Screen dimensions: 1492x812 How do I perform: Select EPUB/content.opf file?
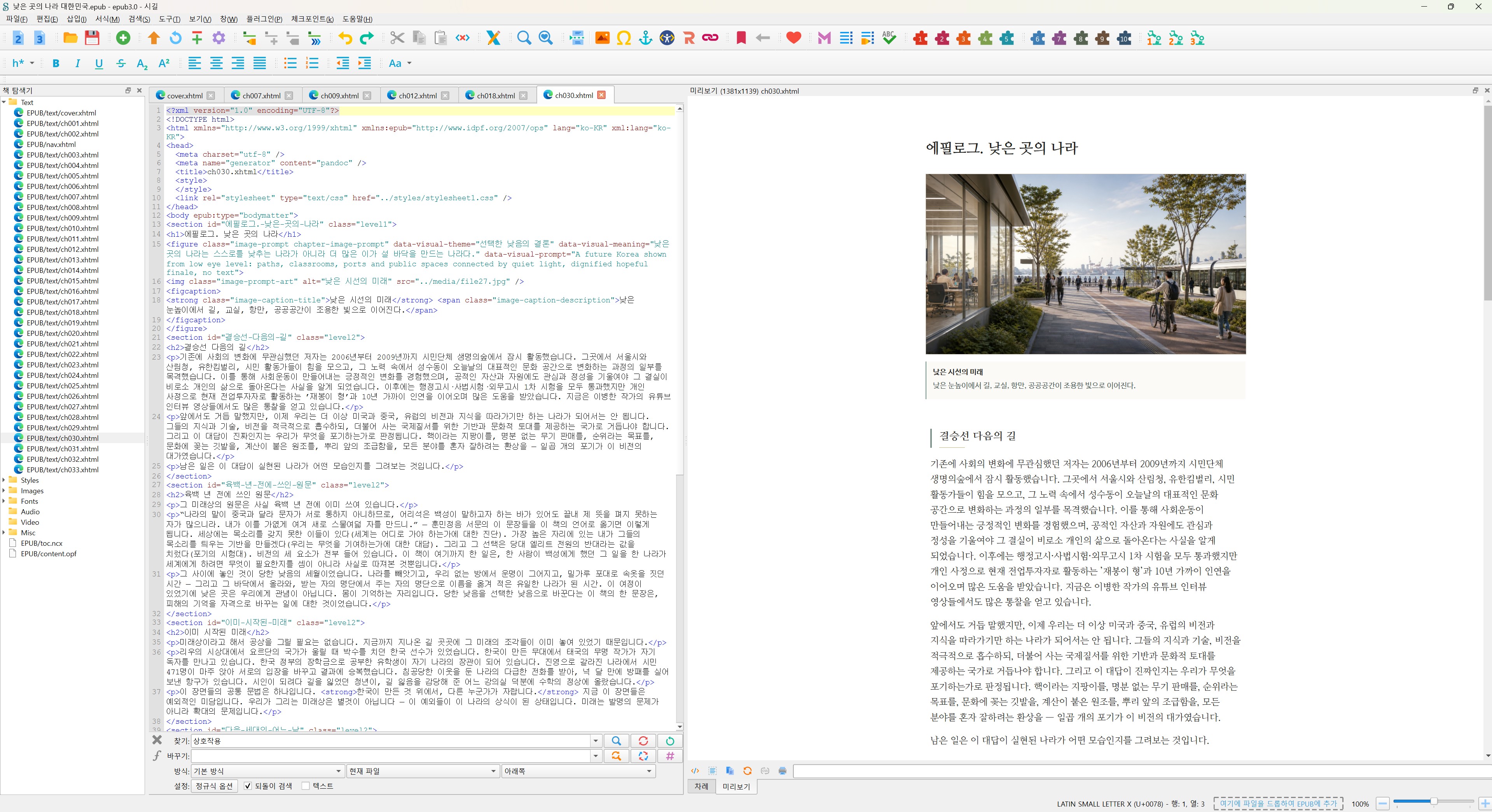coord(49,554)
